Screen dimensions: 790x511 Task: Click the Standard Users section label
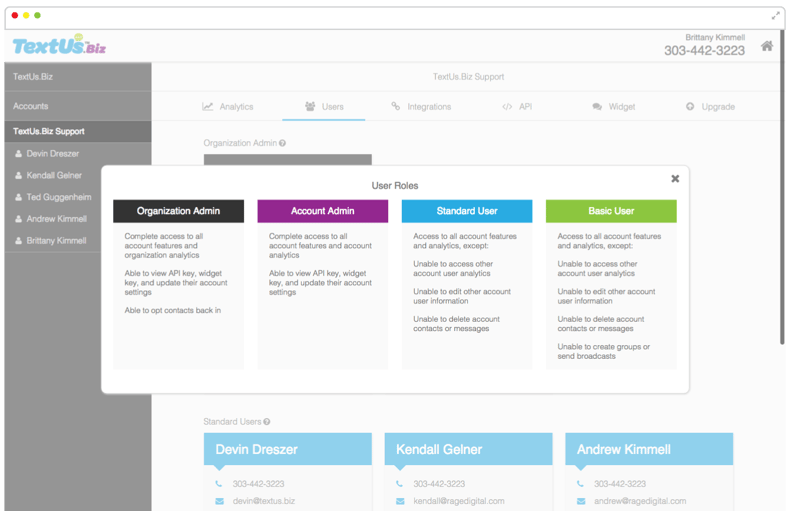(232, 422)
